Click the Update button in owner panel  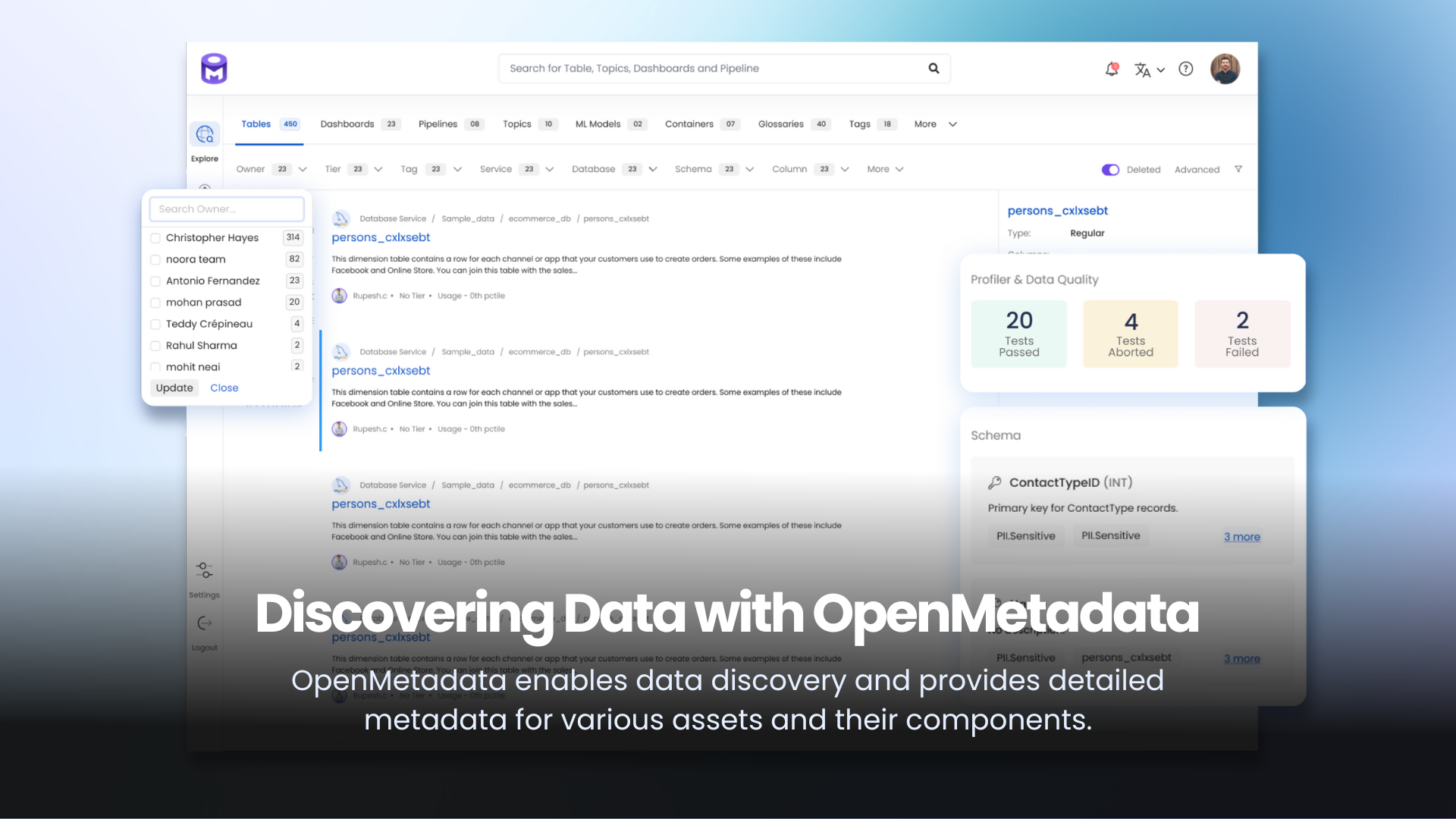coord(174,388)
